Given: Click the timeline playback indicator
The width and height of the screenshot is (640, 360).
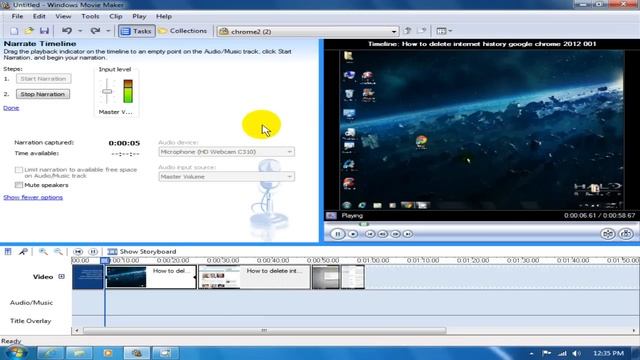Looking at the screenshot, I should tap(105, 260).
